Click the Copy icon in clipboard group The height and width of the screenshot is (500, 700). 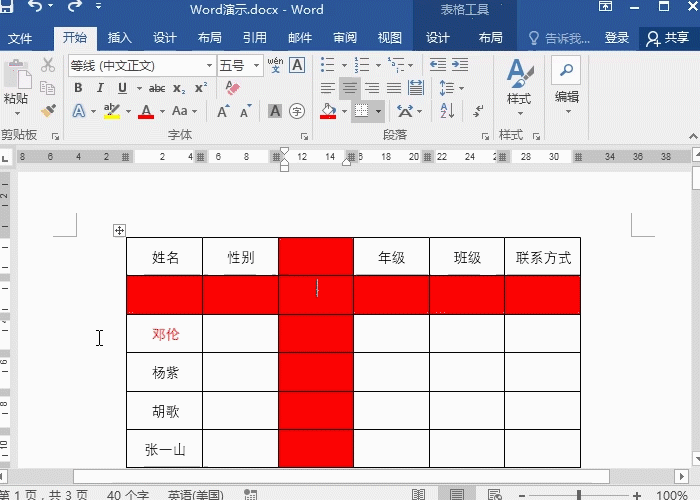pos(47,88)
